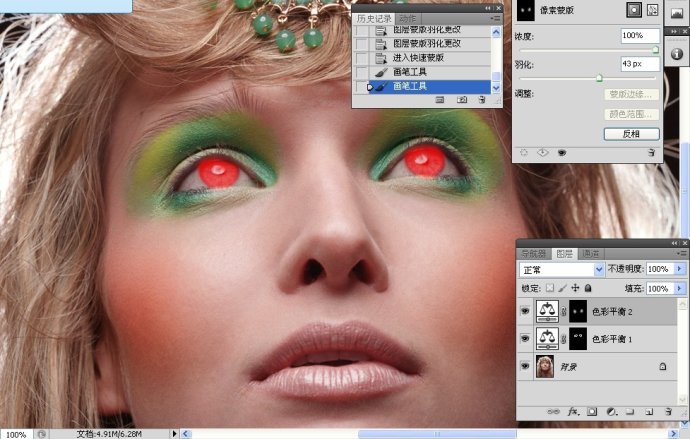Lock all padlock icon

pyautogui.click(x=588, y=288)
